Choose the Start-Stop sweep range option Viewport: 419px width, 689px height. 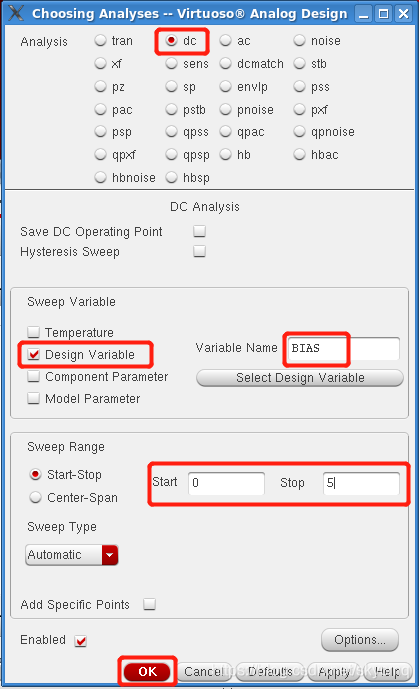click(35, 474)
